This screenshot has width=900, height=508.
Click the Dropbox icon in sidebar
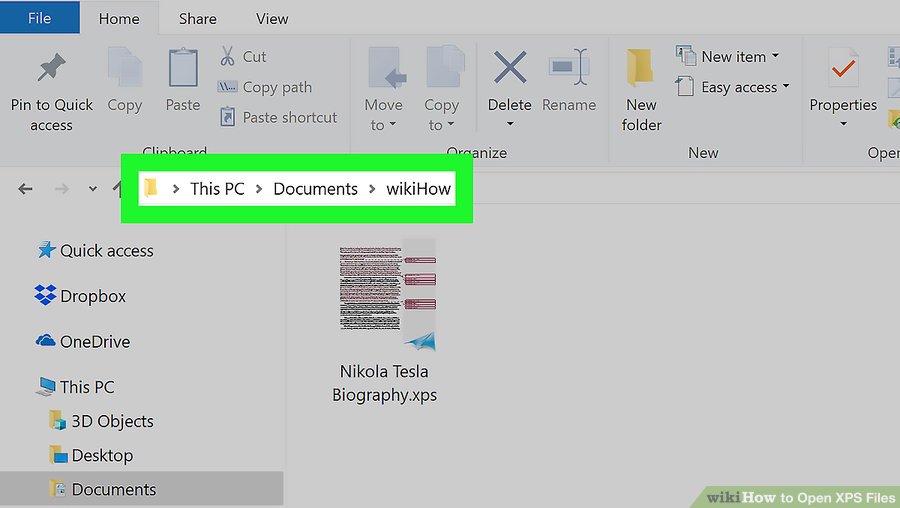tap(45, 294)
